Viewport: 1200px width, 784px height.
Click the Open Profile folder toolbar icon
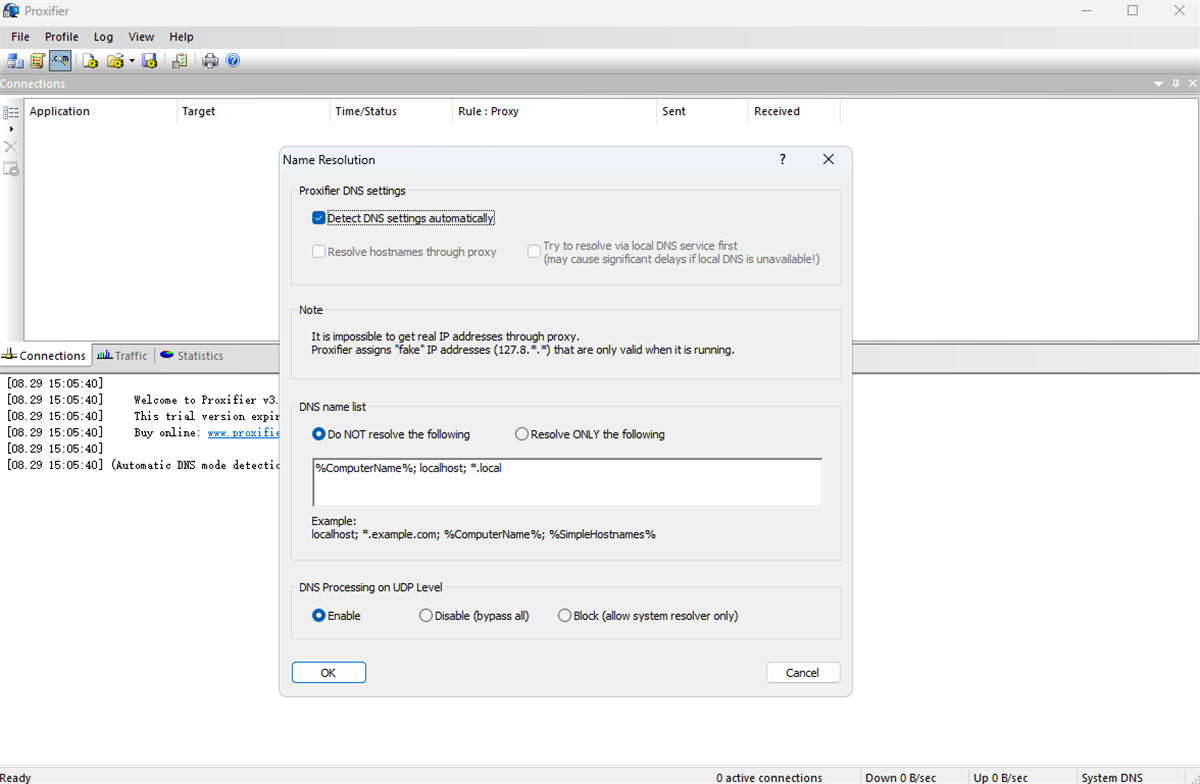coord(115,61)
